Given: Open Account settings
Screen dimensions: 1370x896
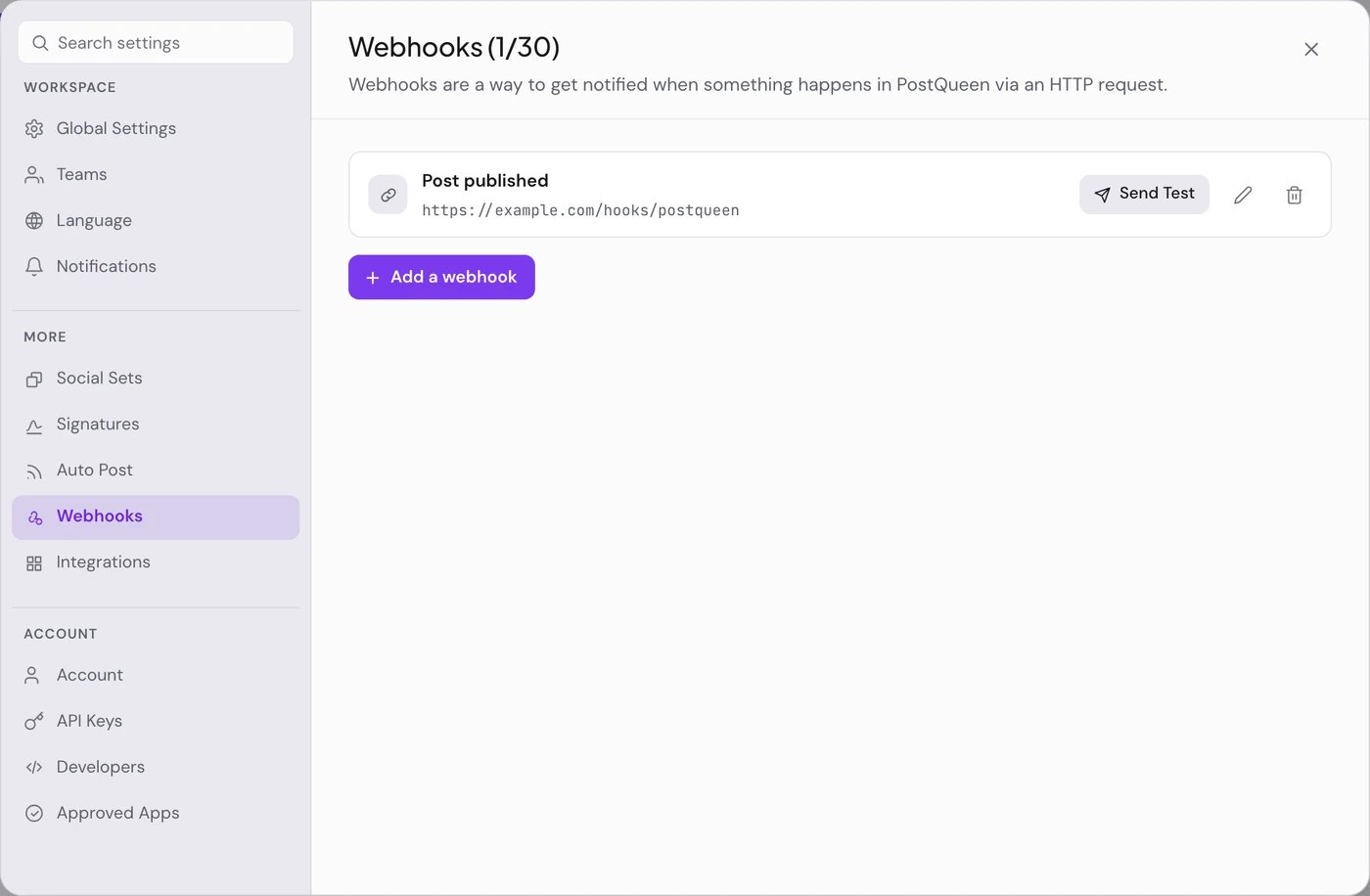Looking at the screenshot, I should pyautogui.click(x=156, y=675).
